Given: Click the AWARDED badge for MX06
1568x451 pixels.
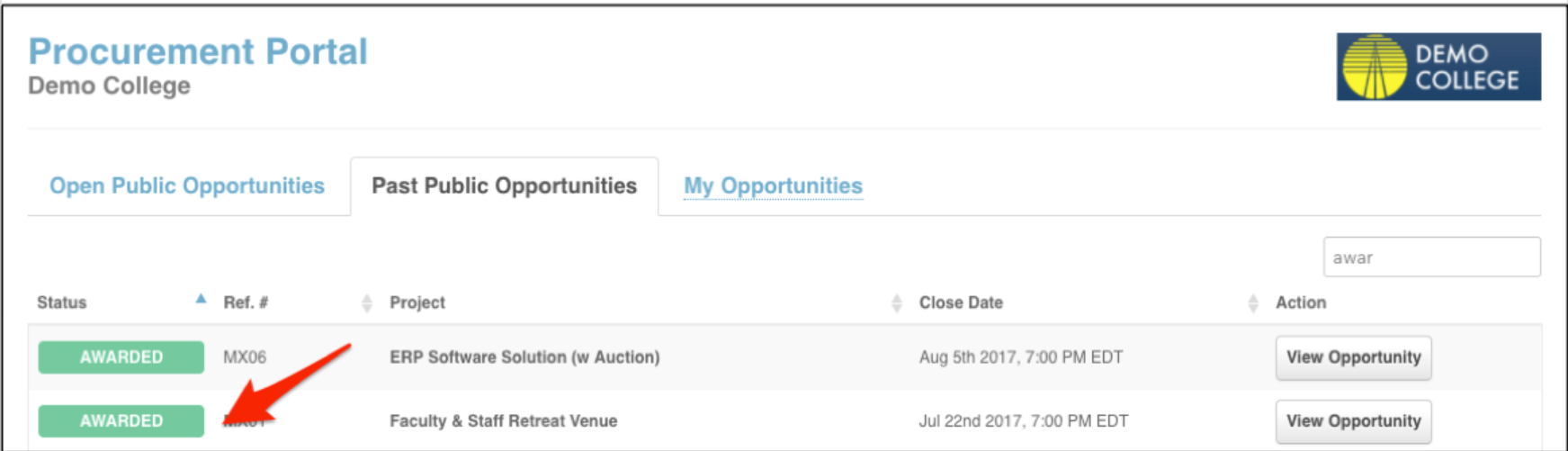Looking at the screenshot, I should click(121, 356).
